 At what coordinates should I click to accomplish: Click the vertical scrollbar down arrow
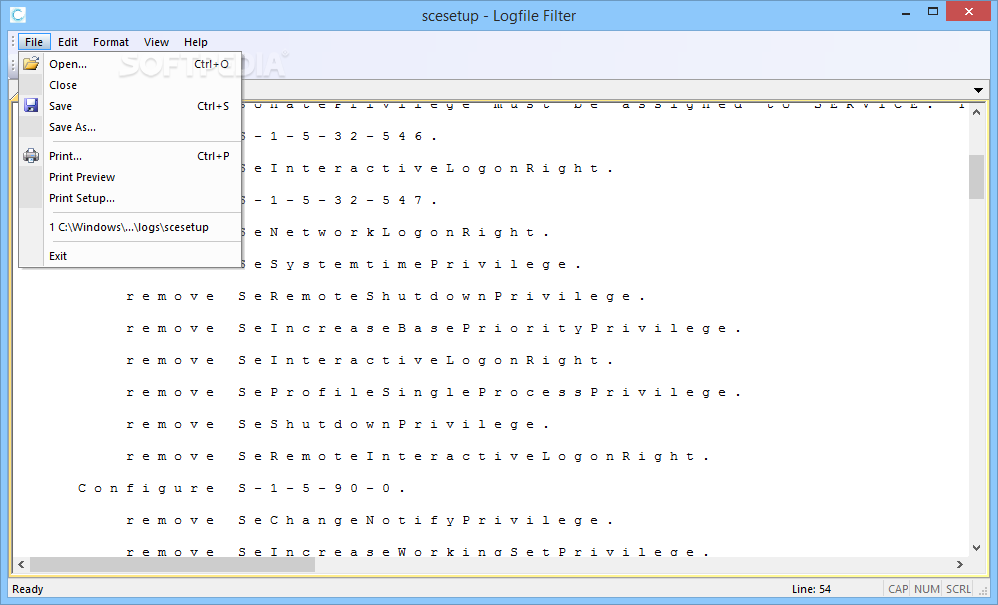point(976,547)
